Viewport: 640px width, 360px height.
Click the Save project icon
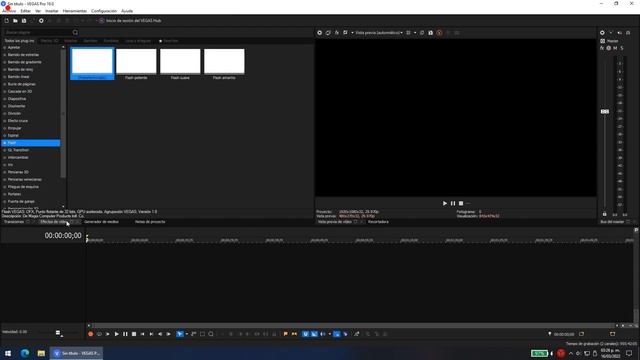point(24,20)
